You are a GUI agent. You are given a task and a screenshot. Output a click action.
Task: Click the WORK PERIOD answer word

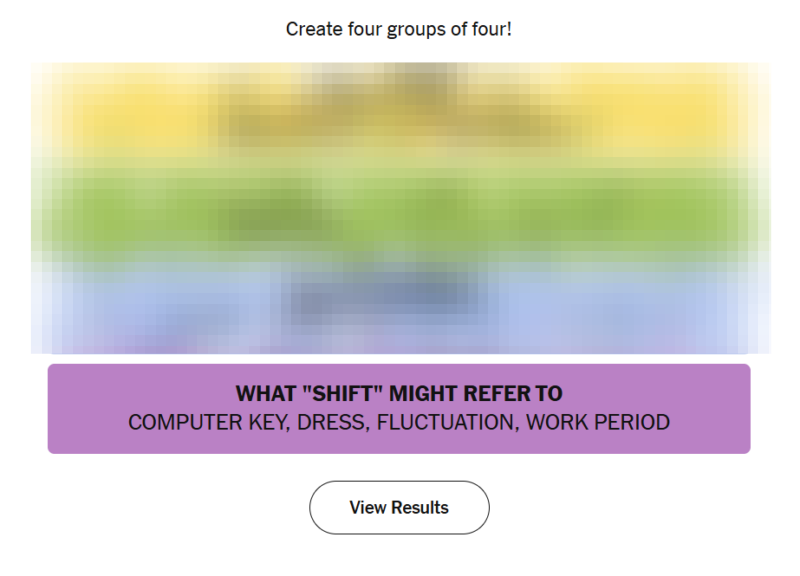click(x=598, y=422)
